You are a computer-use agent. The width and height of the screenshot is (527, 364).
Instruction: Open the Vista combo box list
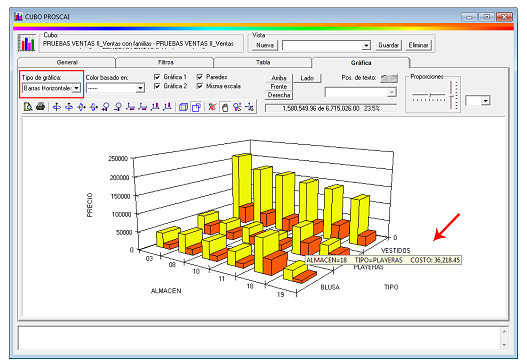click(x=366, y=45)
